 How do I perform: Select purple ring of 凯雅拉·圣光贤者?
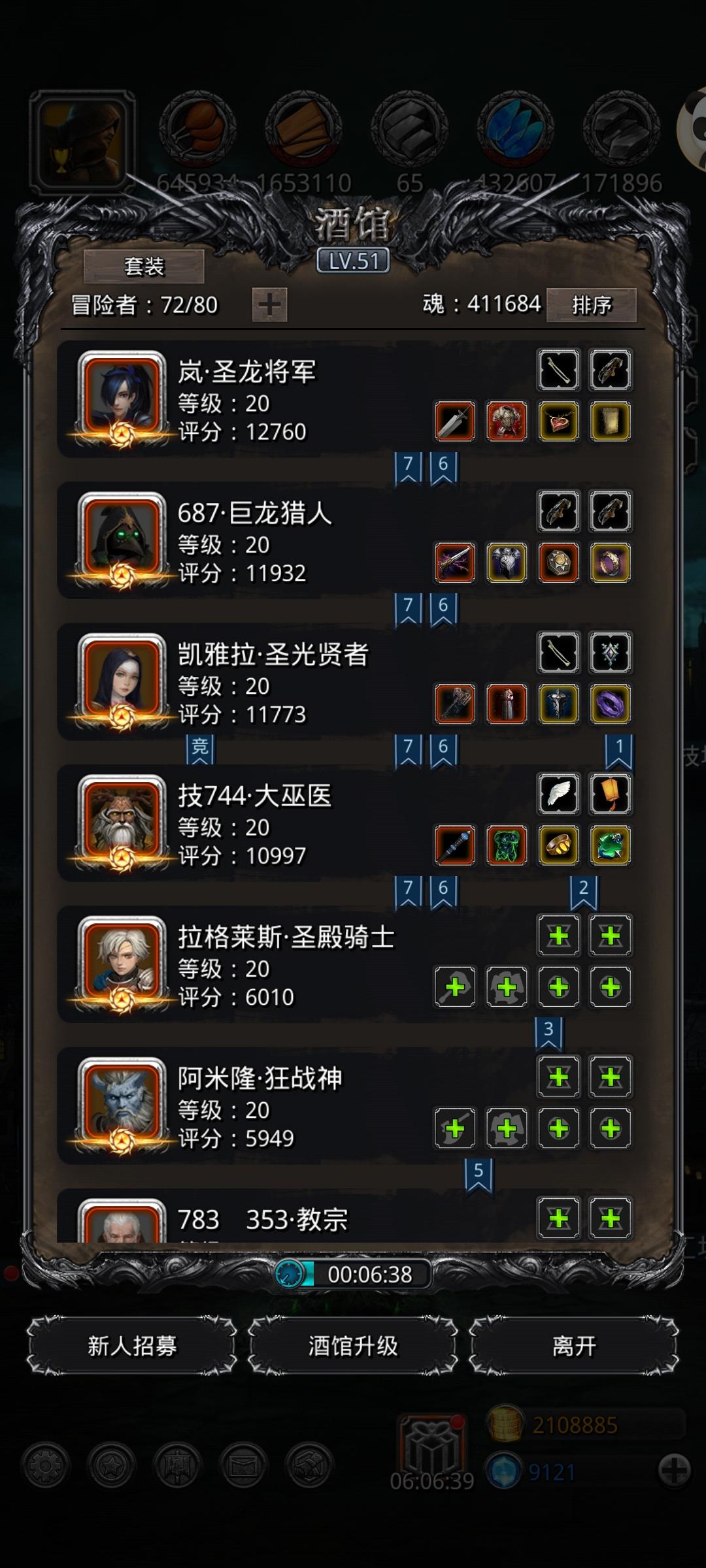pos(611,704)
